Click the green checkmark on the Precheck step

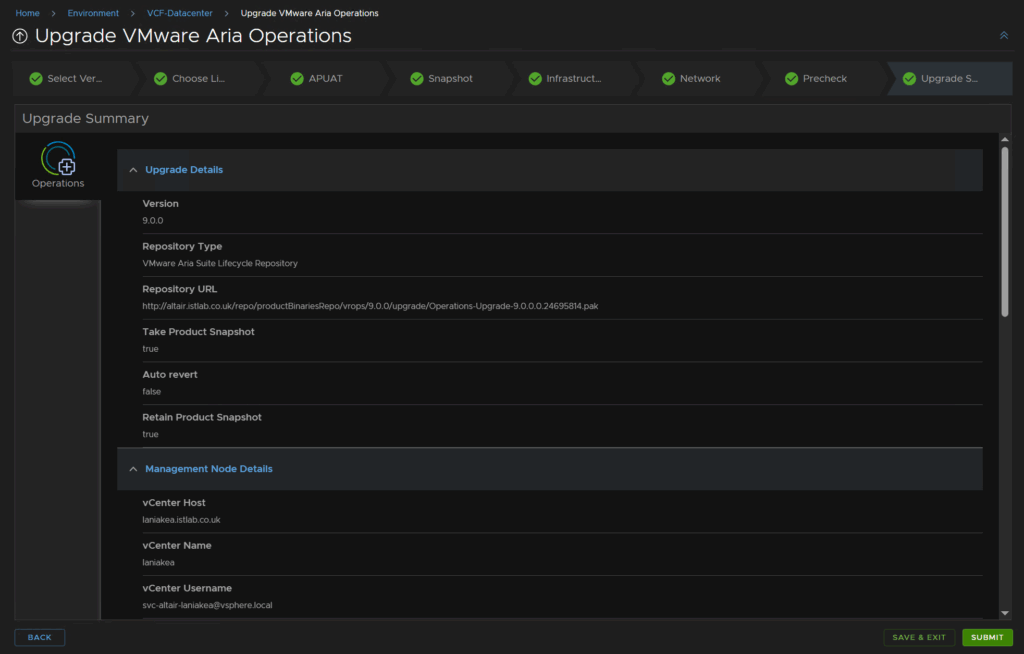791,79
